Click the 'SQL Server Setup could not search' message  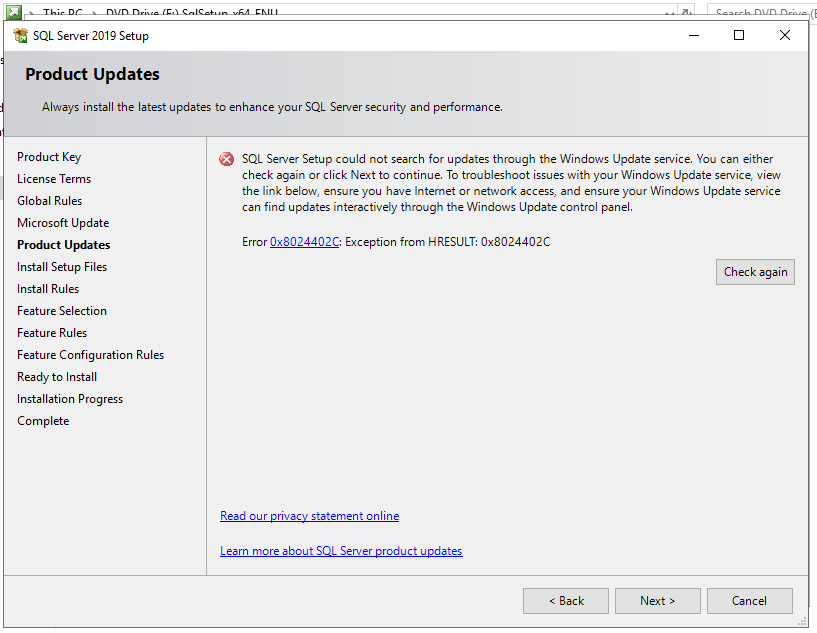click(511, 183)
